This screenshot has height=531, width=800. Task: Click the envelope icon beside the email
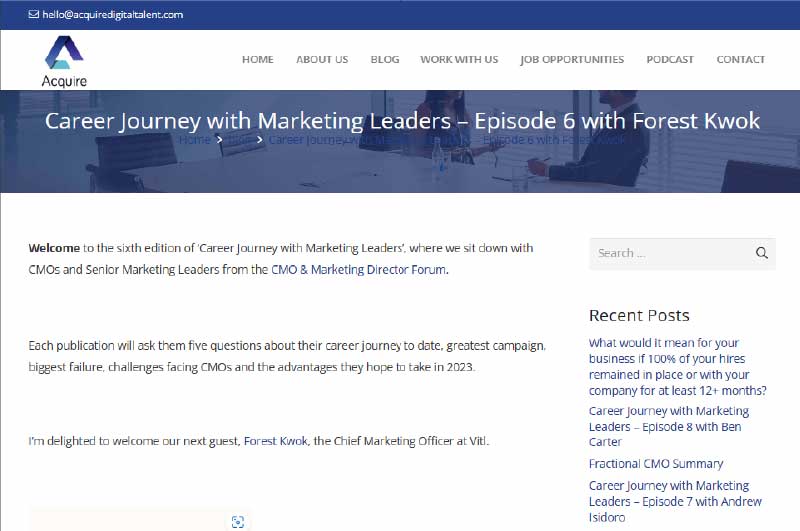pyautogui.click(x=34, y=14)
